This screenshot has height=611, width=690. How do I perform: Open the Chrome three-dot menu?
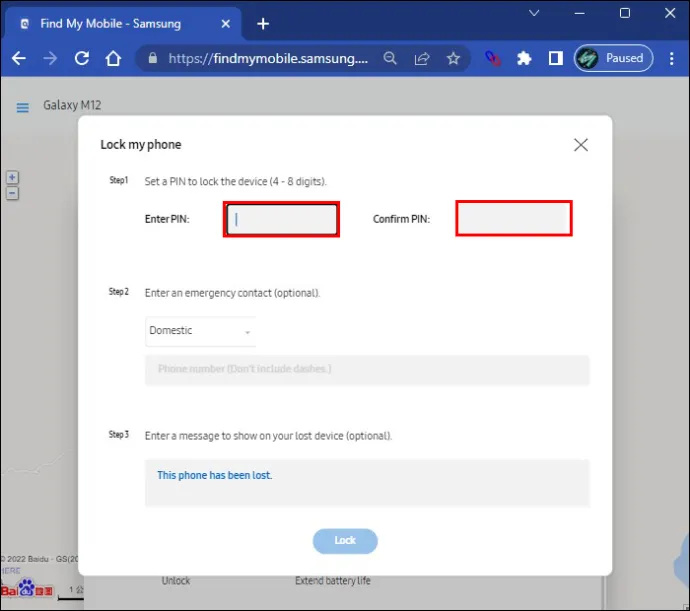click(x=672, y=58)
